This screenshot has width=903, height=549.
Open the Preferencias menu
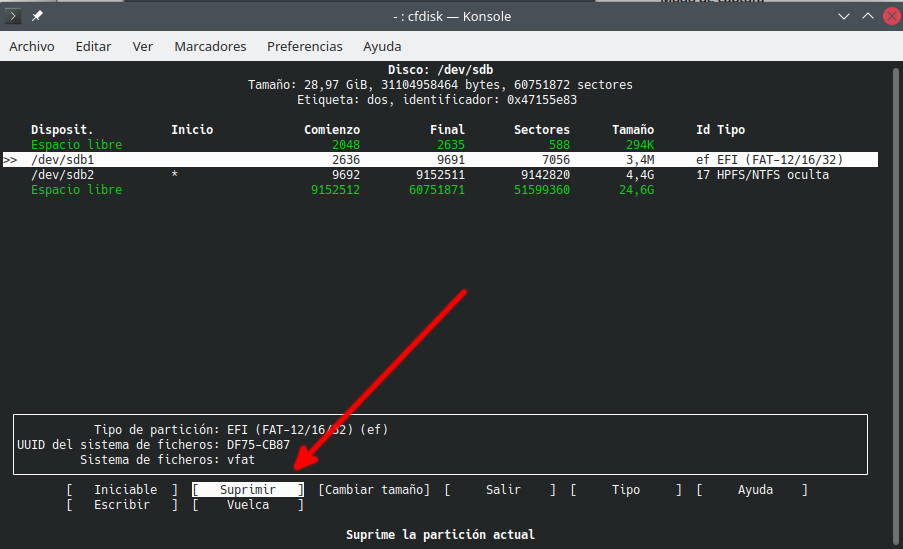(x=304, y=46)
